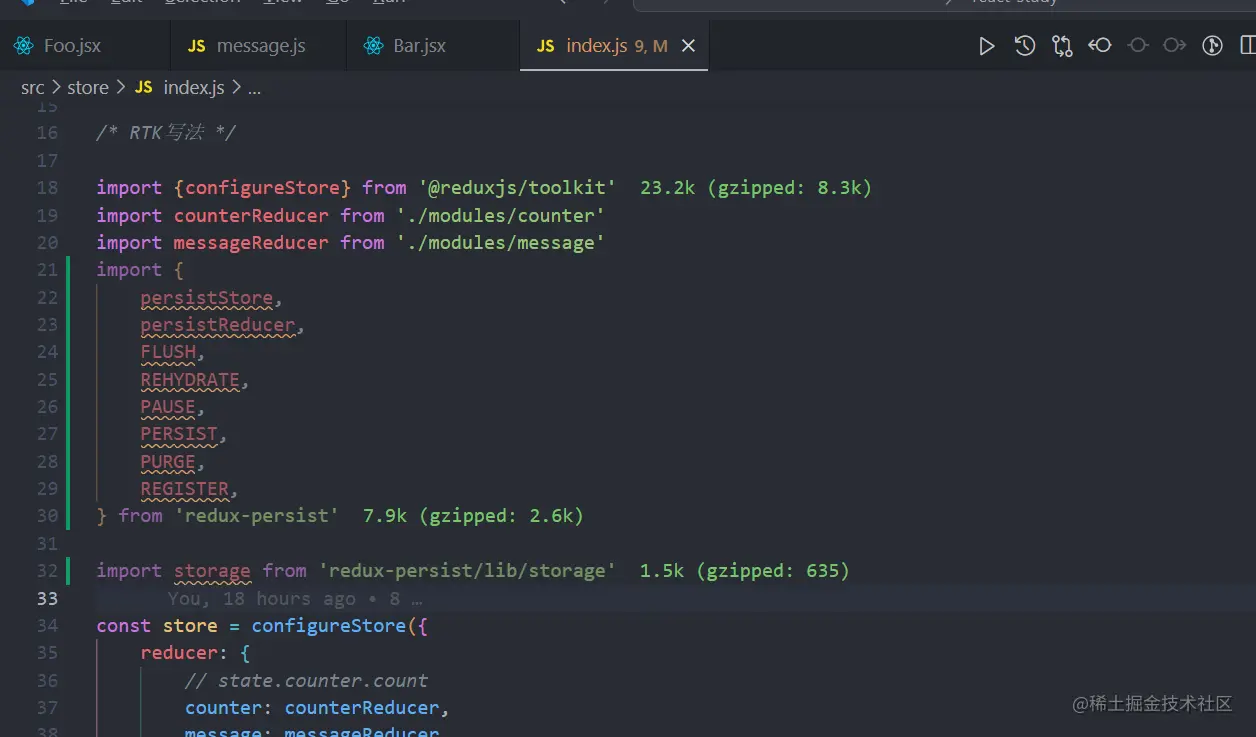
Task: Click configureStore in the line 18 import
Action: 263,188
